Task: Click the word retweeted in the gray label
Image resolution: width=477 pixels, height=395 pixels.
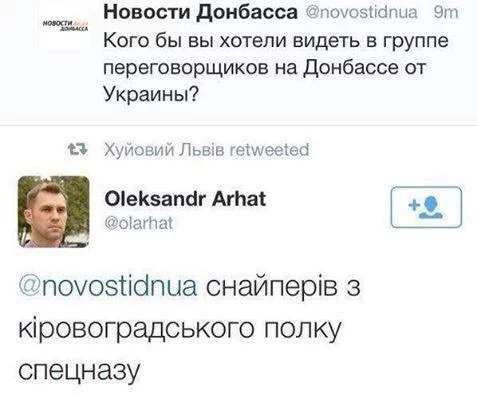Action: click(x=270, y=150)
